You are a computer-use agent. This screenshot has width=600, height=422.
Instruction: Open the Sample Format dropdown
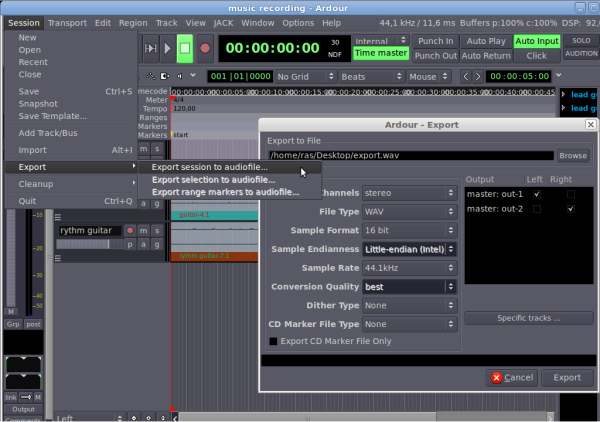coord(409,230)
